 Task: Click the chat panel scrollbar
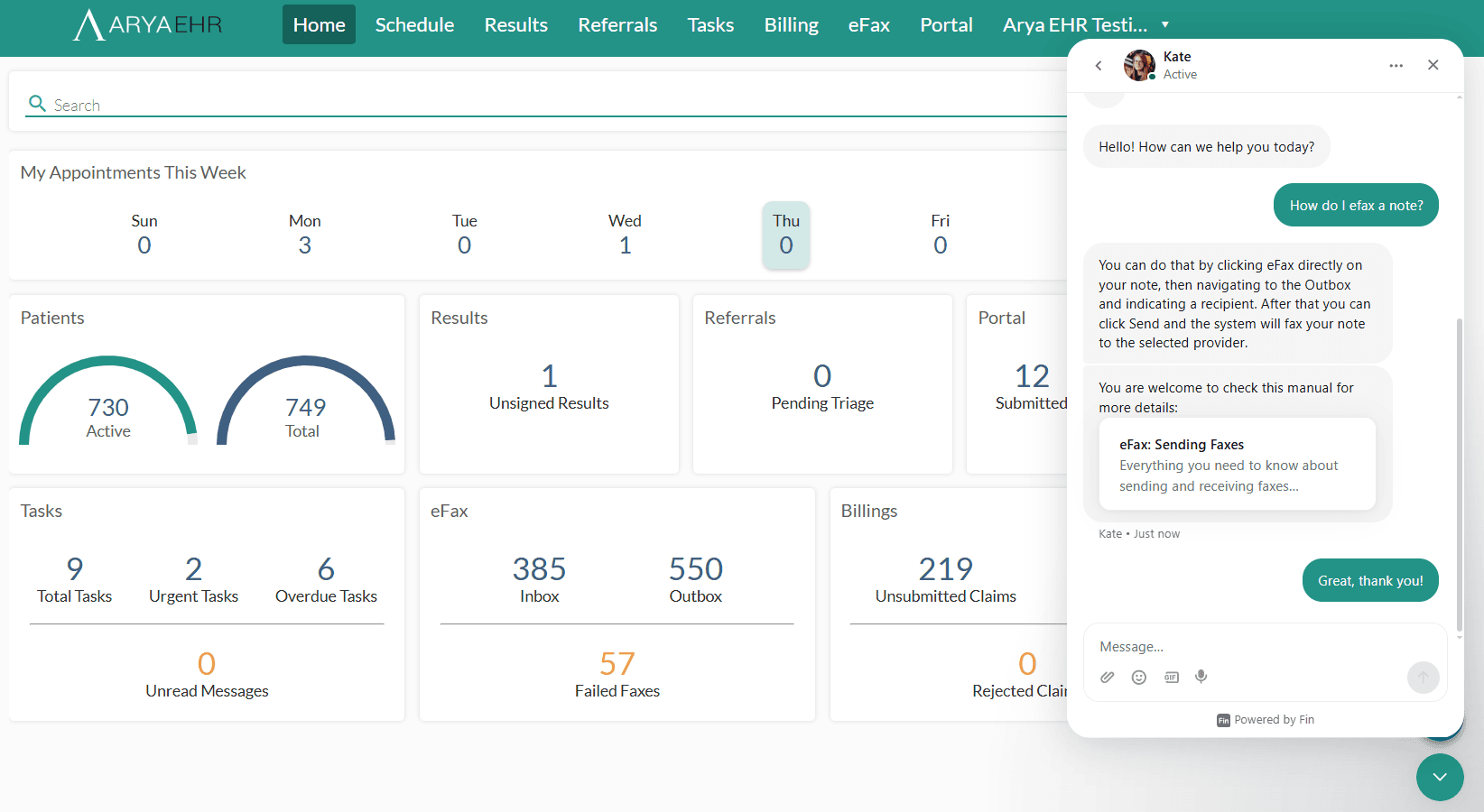pyautogui.click(x=1460, y=474)
